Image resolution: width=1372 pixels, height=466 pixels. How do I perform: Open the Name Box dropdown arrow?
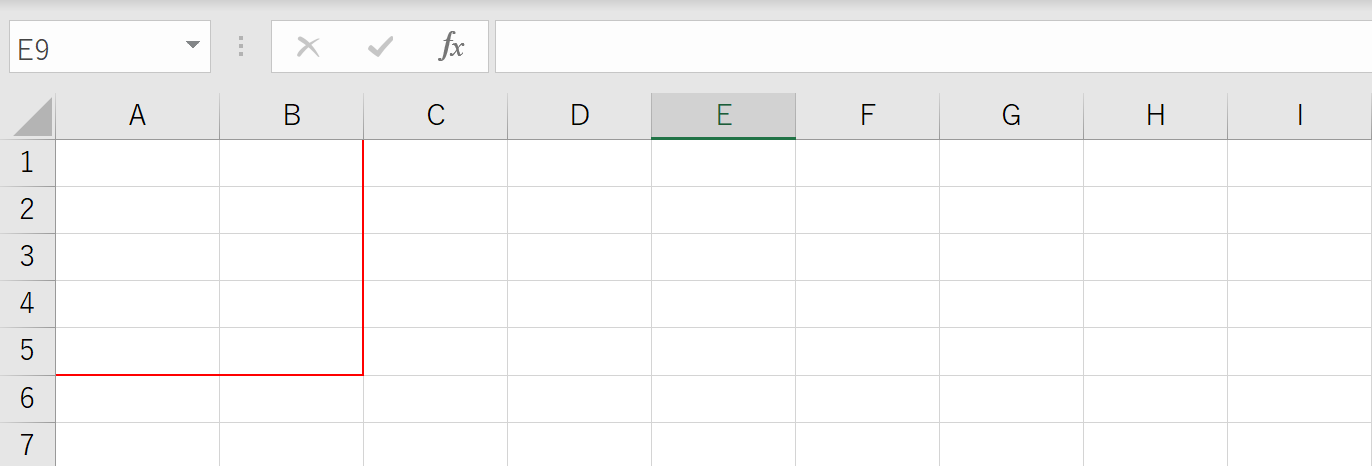(x=193, y=46)
